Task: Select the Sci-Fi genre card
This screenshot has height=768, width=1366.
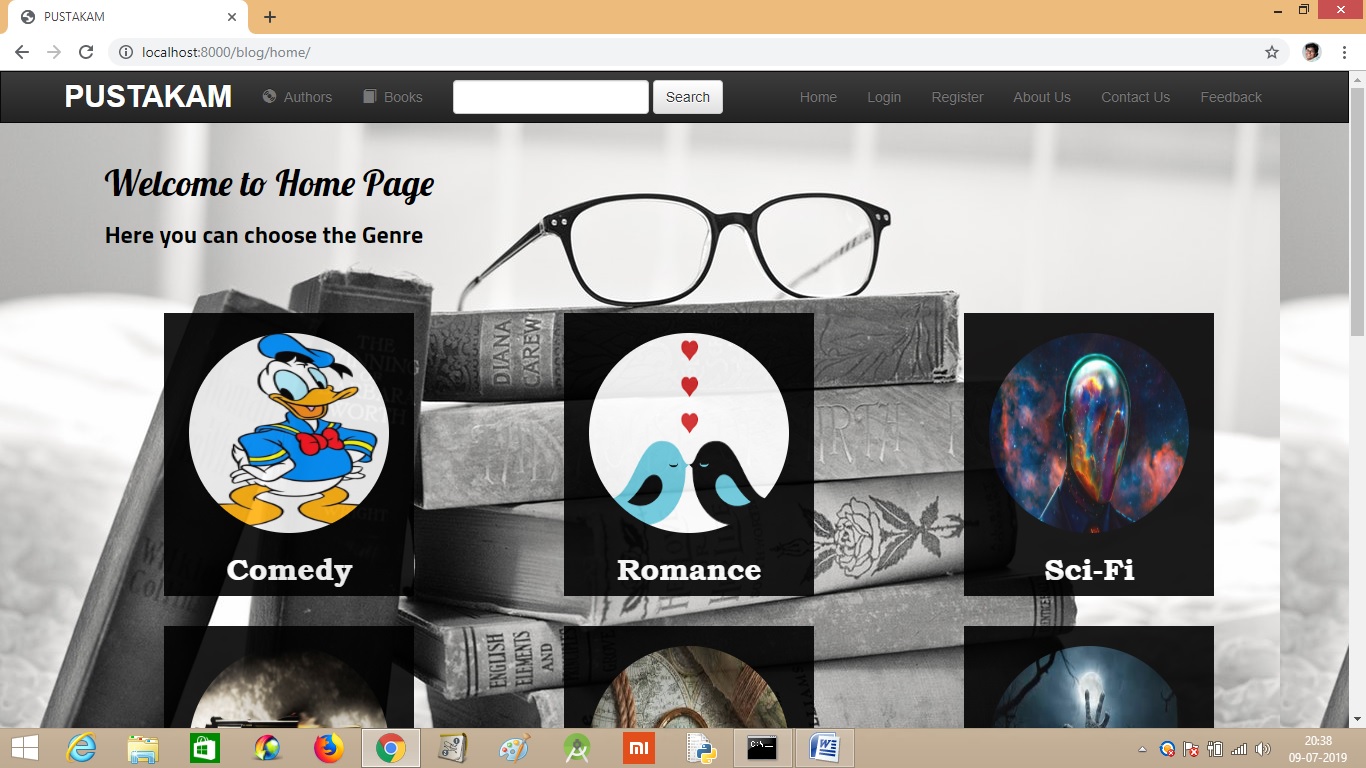Action: pos(1088,454)
